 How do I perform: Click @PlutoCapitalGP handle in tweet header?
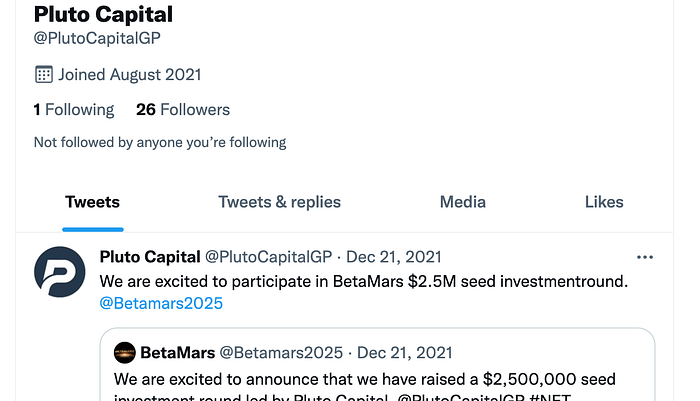[x=268, y=257]
